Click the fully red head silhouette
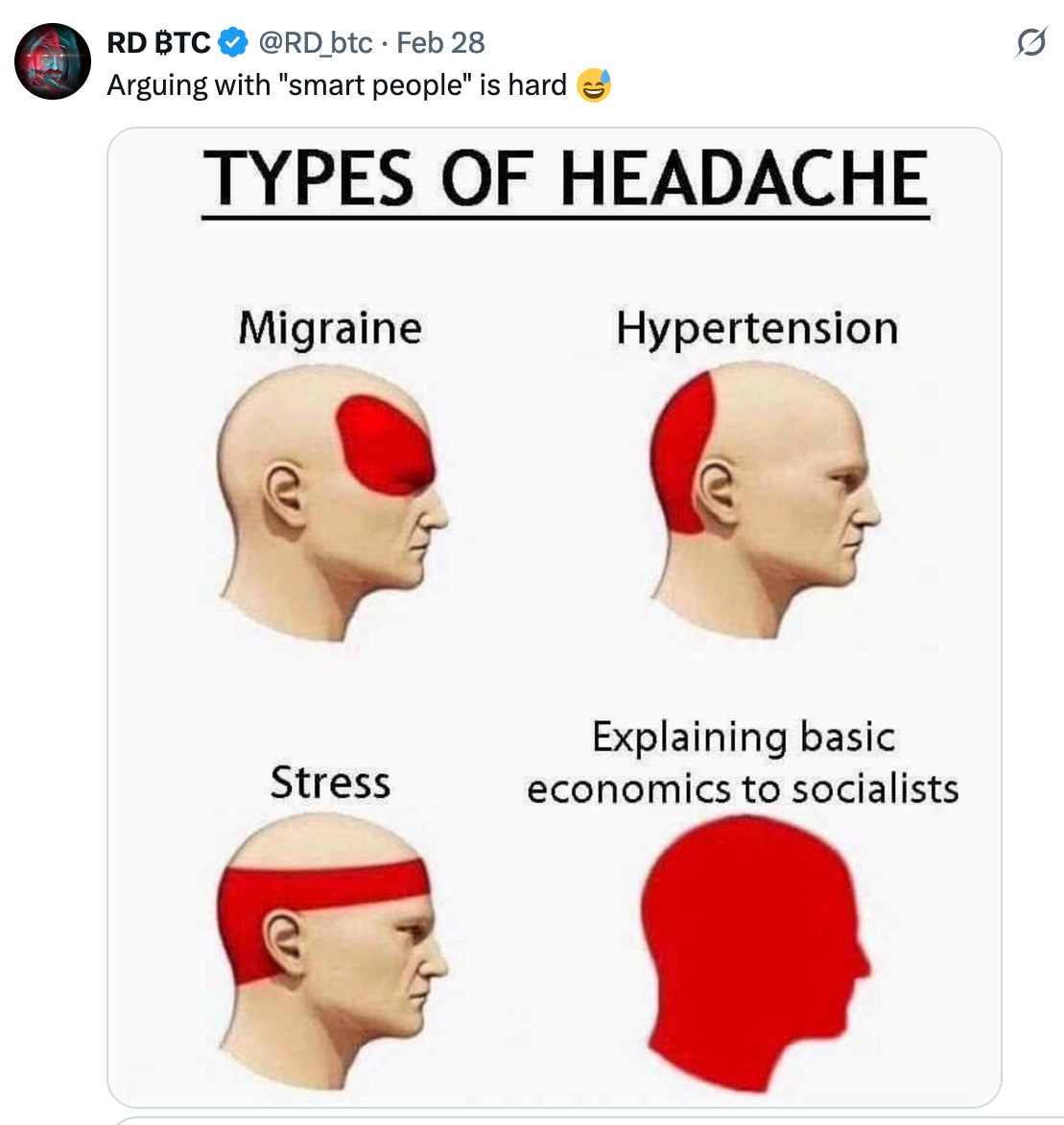The height and width of the screenshot is (1125, 1064). [x=755, y=952]
